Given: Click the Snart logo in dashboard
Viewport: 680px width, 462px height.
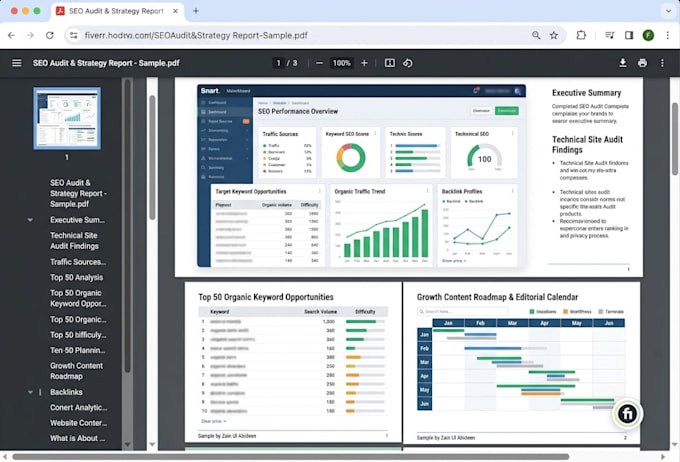Looking at the screenshot, I should click(210, 91).
